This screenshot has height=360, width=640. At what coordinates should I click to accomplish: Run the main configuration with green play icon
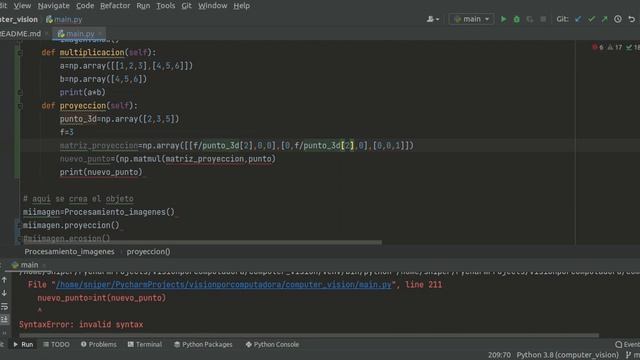(x=503, y=19)
